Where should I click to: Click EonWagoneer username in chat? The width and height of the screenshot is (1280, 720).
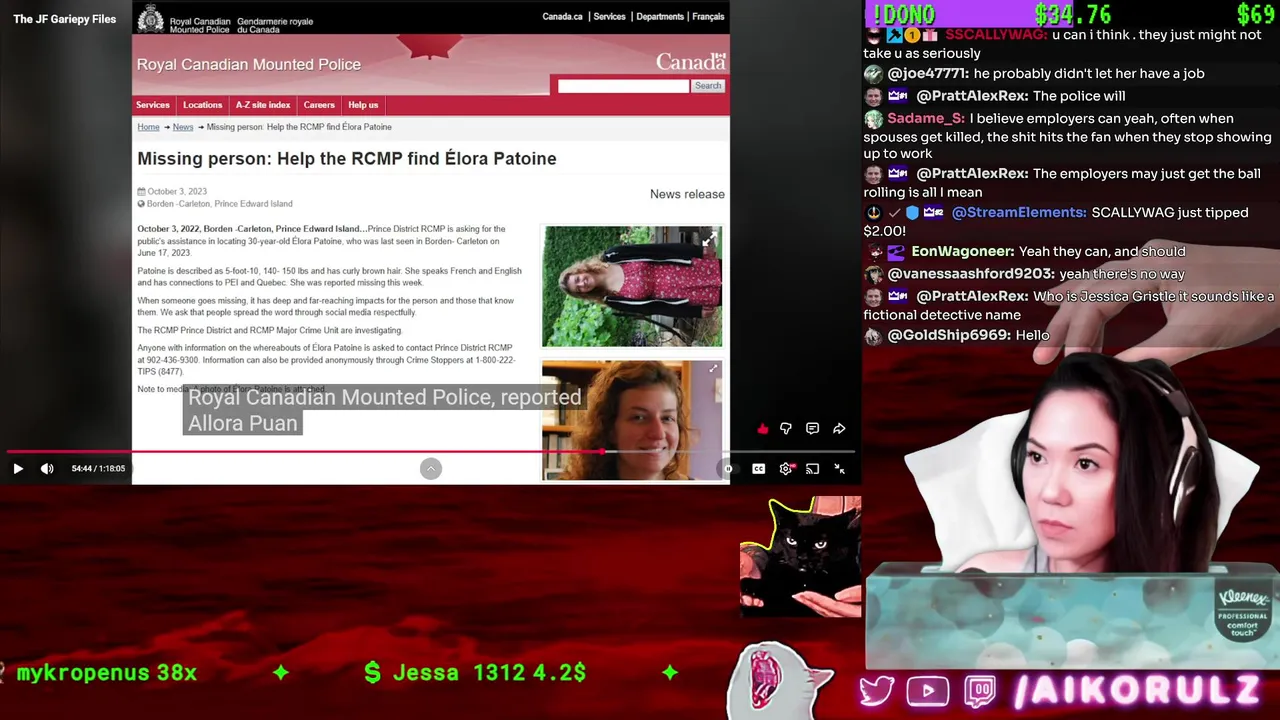[963, 251]
